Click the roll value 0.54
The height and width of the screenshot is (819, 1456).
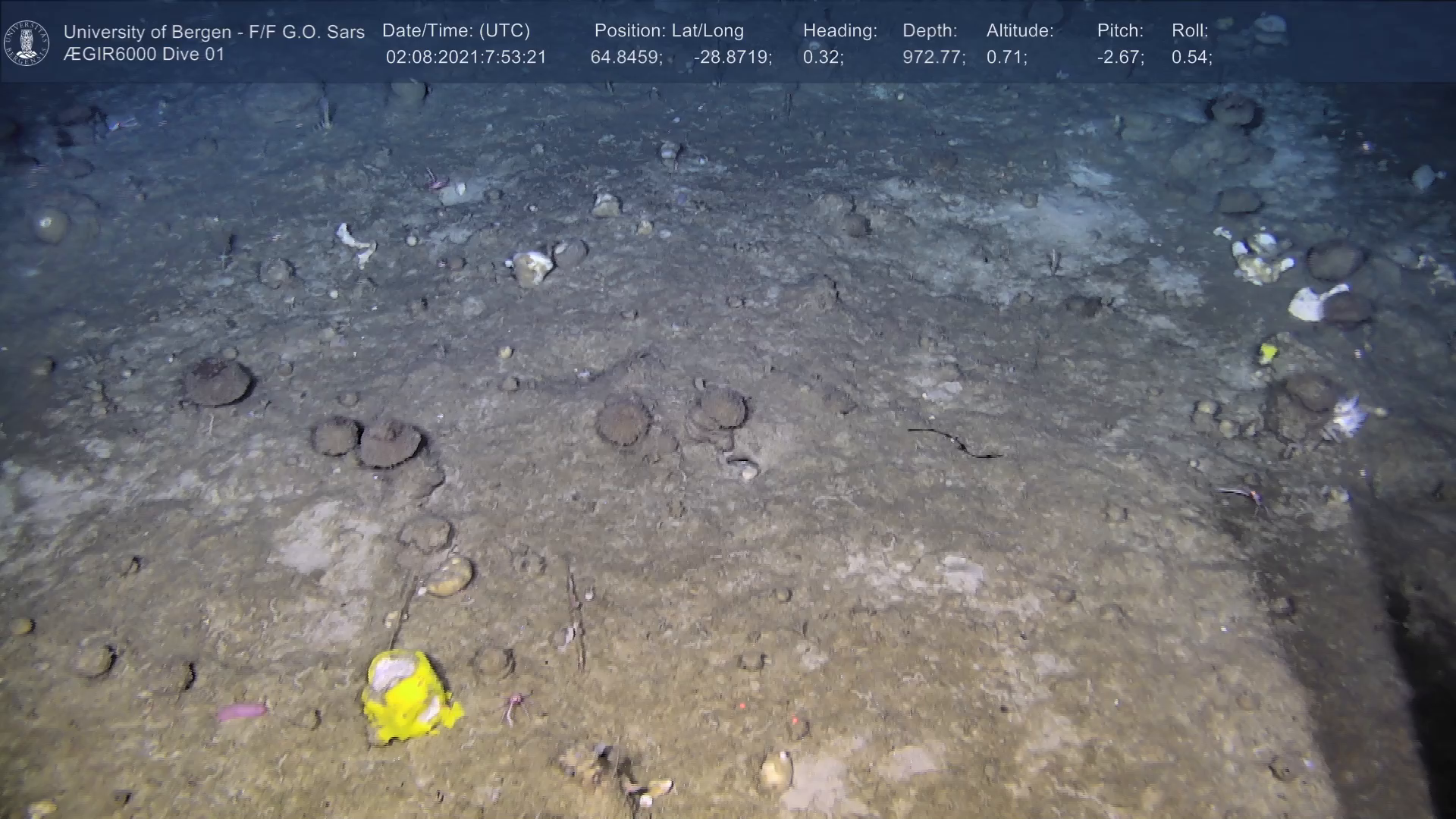tap(1191, 58)
